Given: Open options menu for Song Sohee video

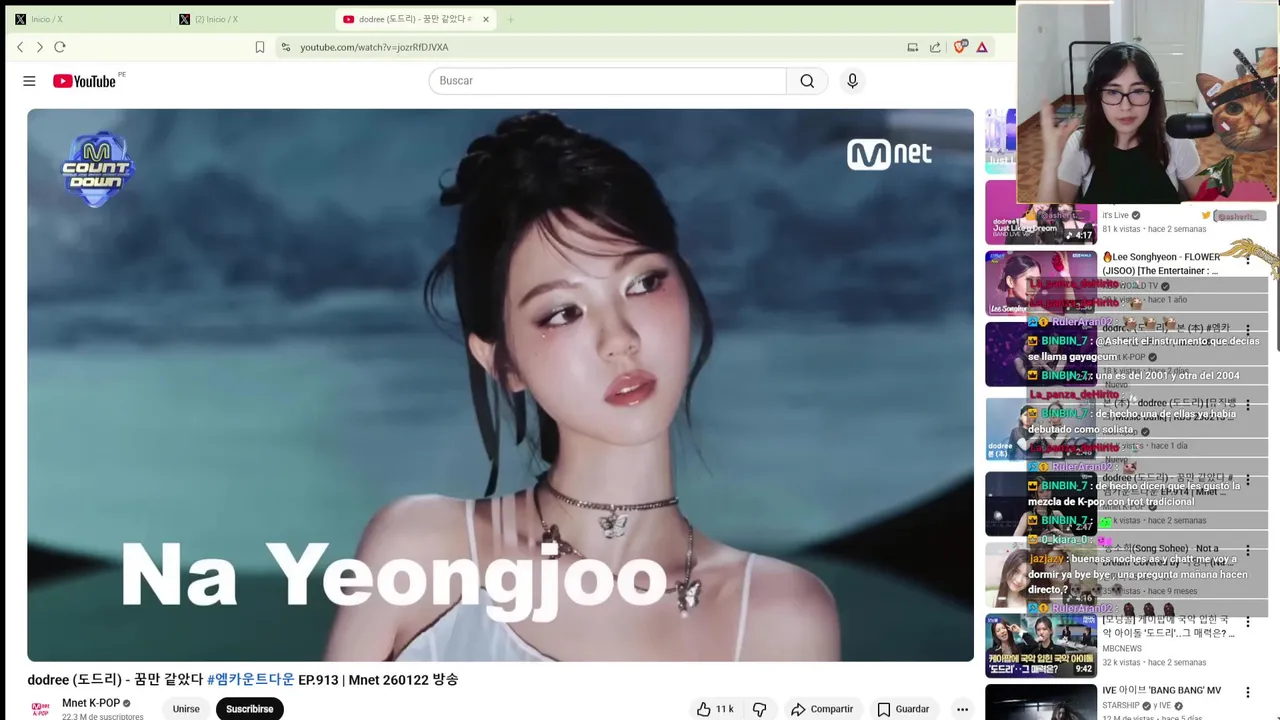Looking at the screenshot, I should (1247, 550).
